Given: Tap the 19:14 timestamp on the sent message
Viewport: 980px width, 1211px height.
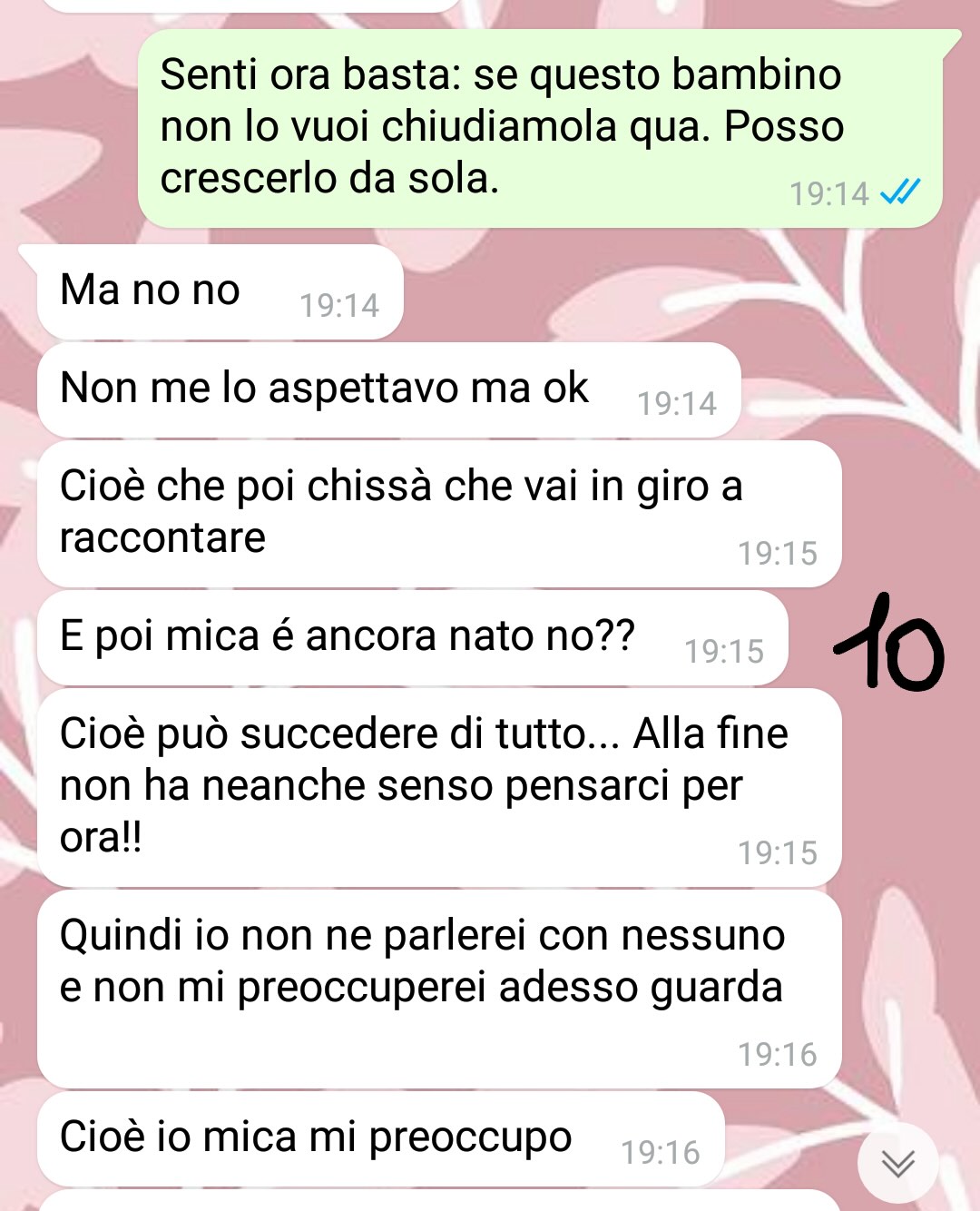Looking at the screenshot, I should [828, 193].
